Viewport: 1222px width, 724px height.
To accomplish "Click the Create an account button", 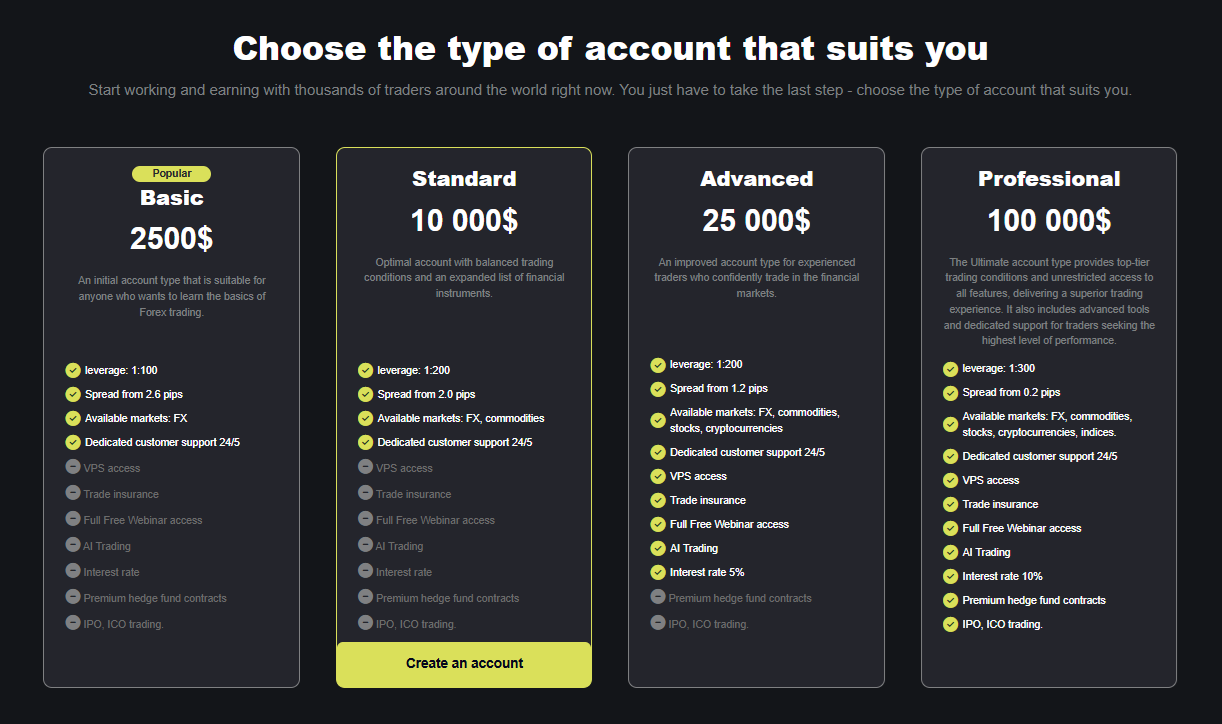I will click(464, 663).
